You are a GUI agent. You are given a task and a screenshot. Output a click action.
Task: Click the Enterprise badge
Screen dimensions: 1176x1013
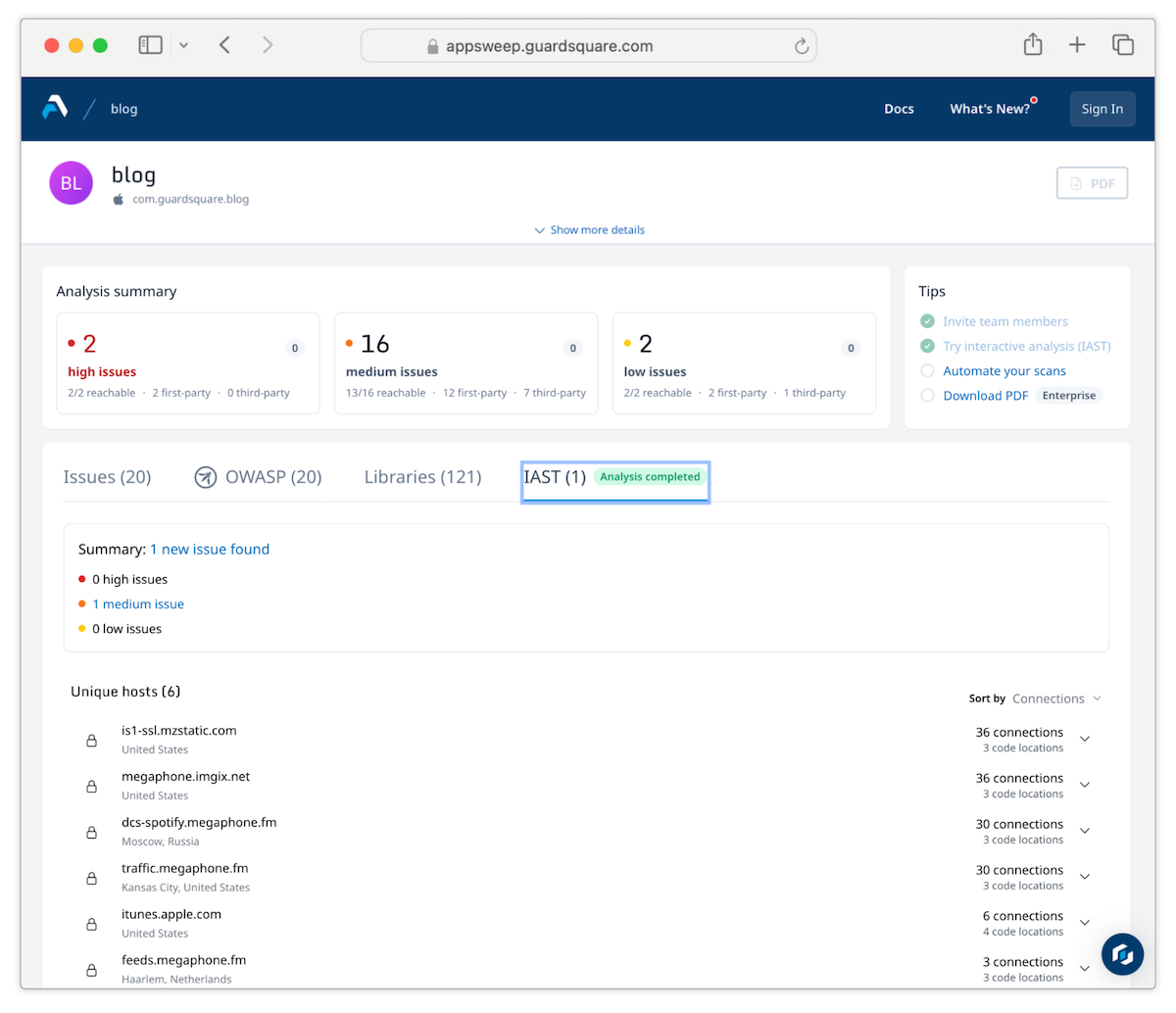coord(1069,396)
